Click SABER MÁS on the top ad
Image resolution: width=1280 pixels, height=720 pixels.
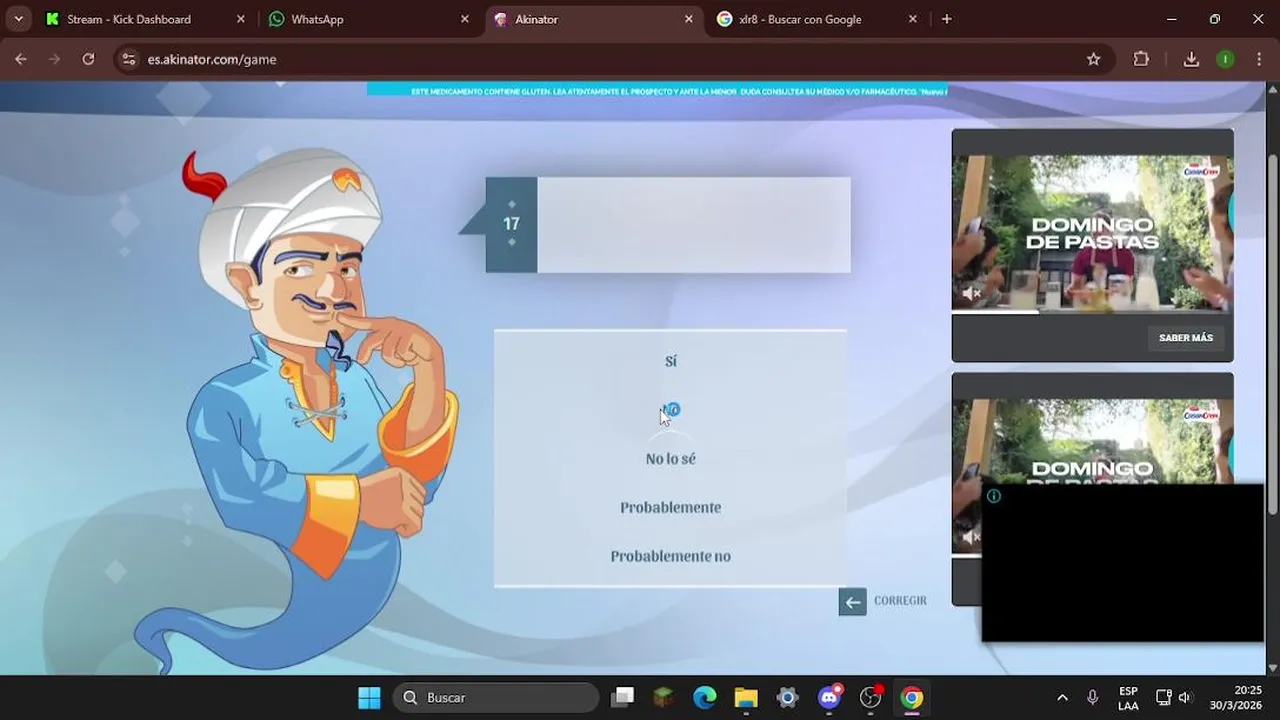point(1185,338)
